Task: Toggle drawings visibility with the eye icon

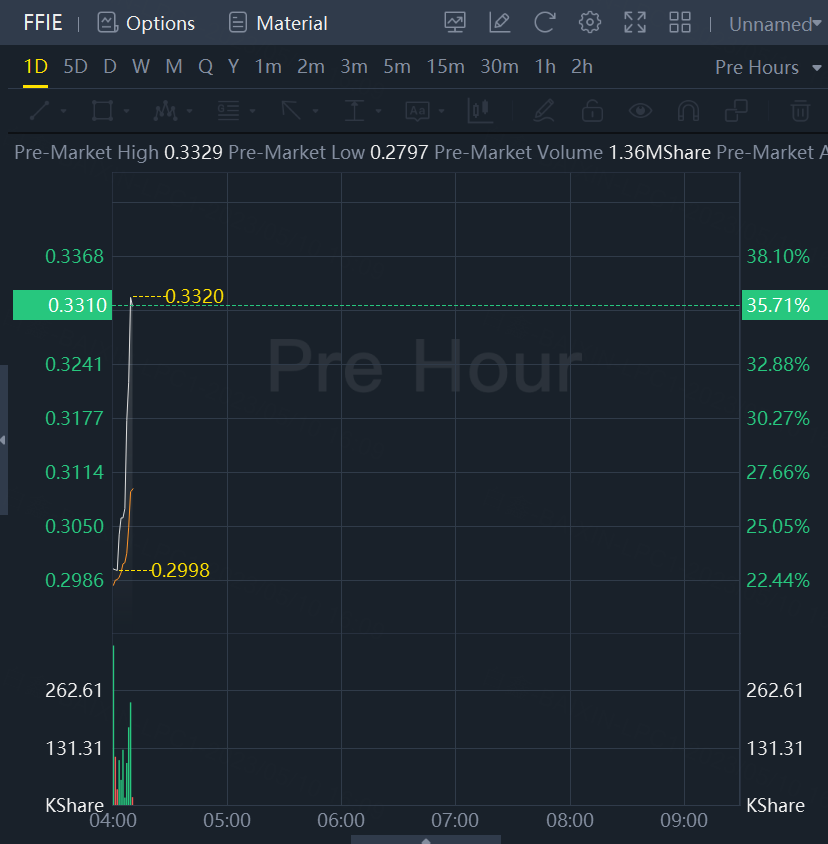Action: (640, 110)
